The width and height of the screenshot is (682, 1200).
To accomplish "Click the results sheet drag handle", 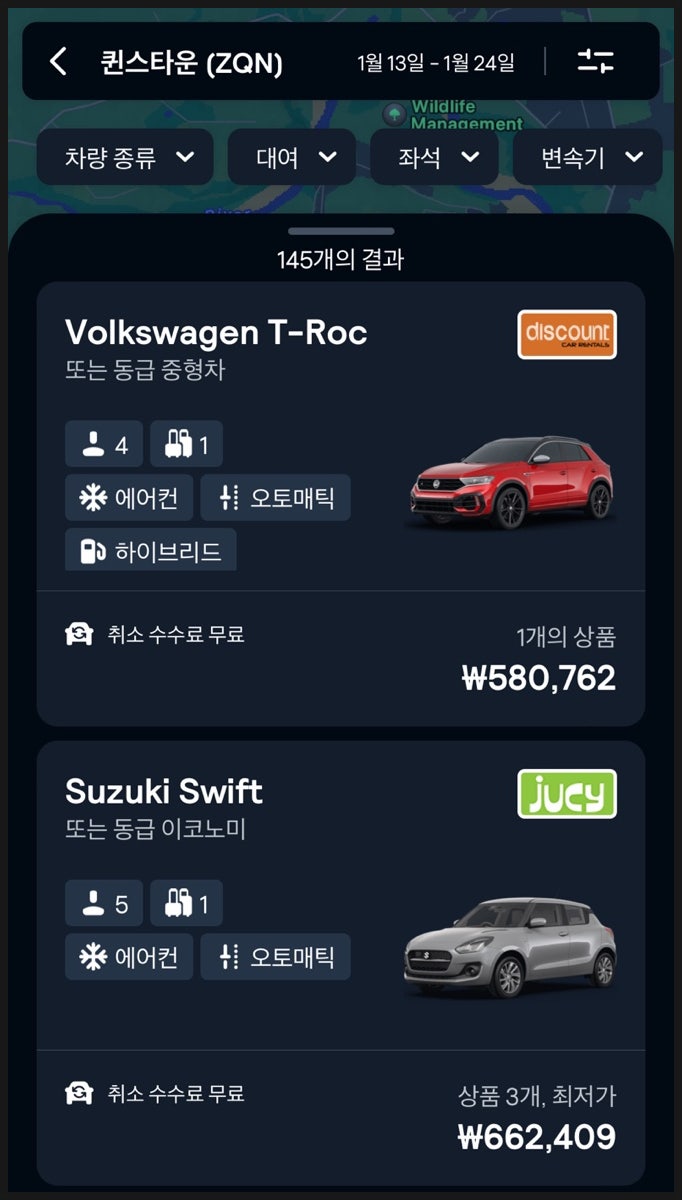I will point(341,231).
